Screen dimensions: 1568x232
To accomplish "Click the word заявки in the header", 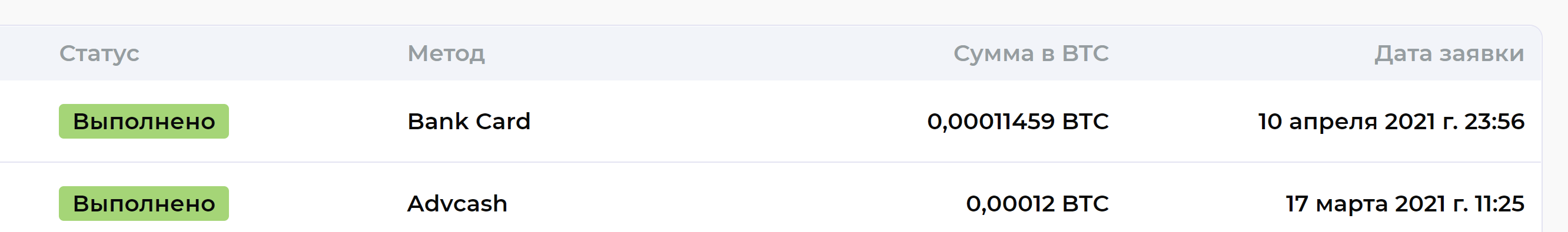I will pyautogui.click(x=1482, y=53).
